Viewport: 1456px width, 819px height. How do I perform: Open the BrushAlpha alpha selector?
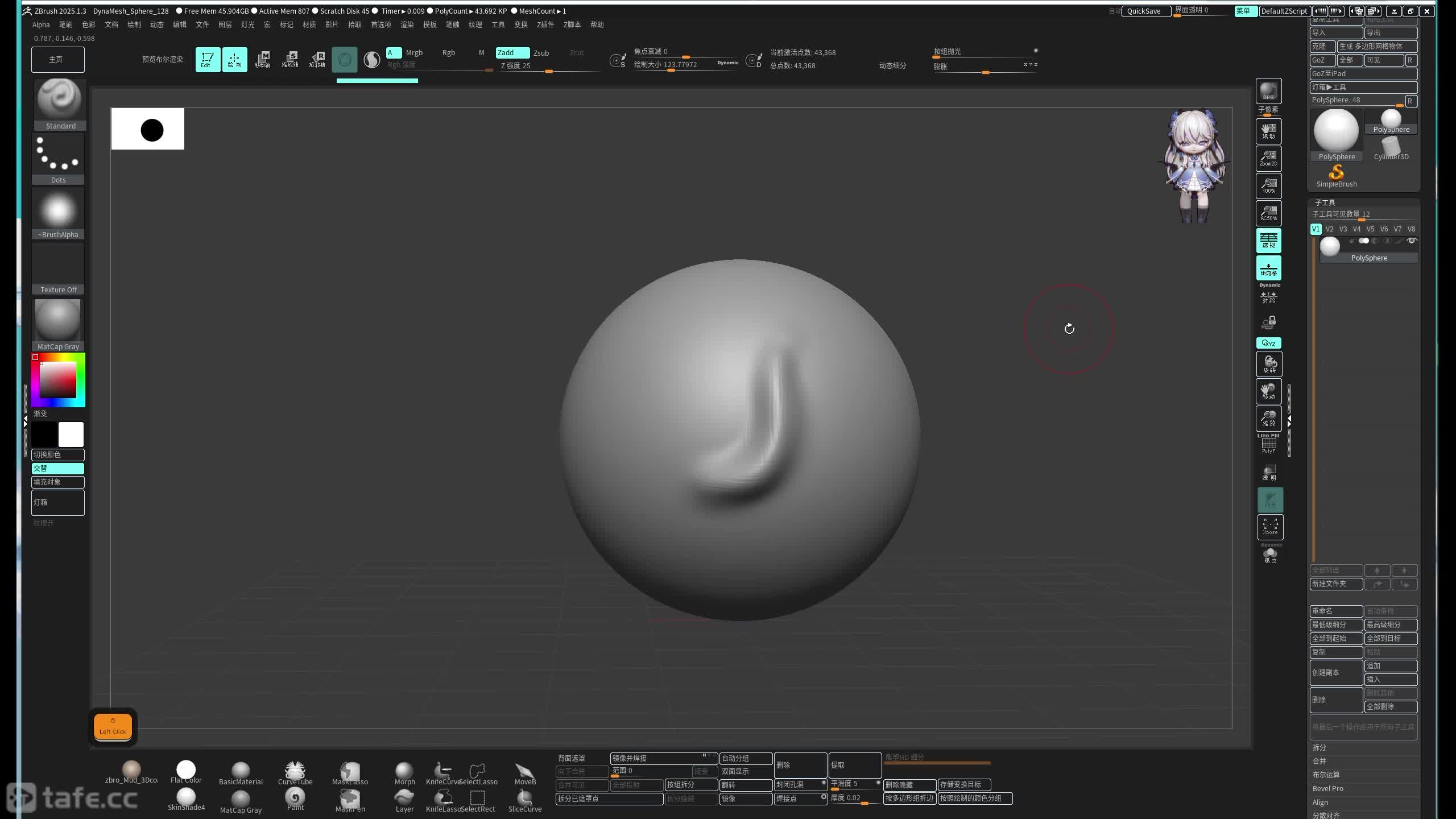point(58,213)
